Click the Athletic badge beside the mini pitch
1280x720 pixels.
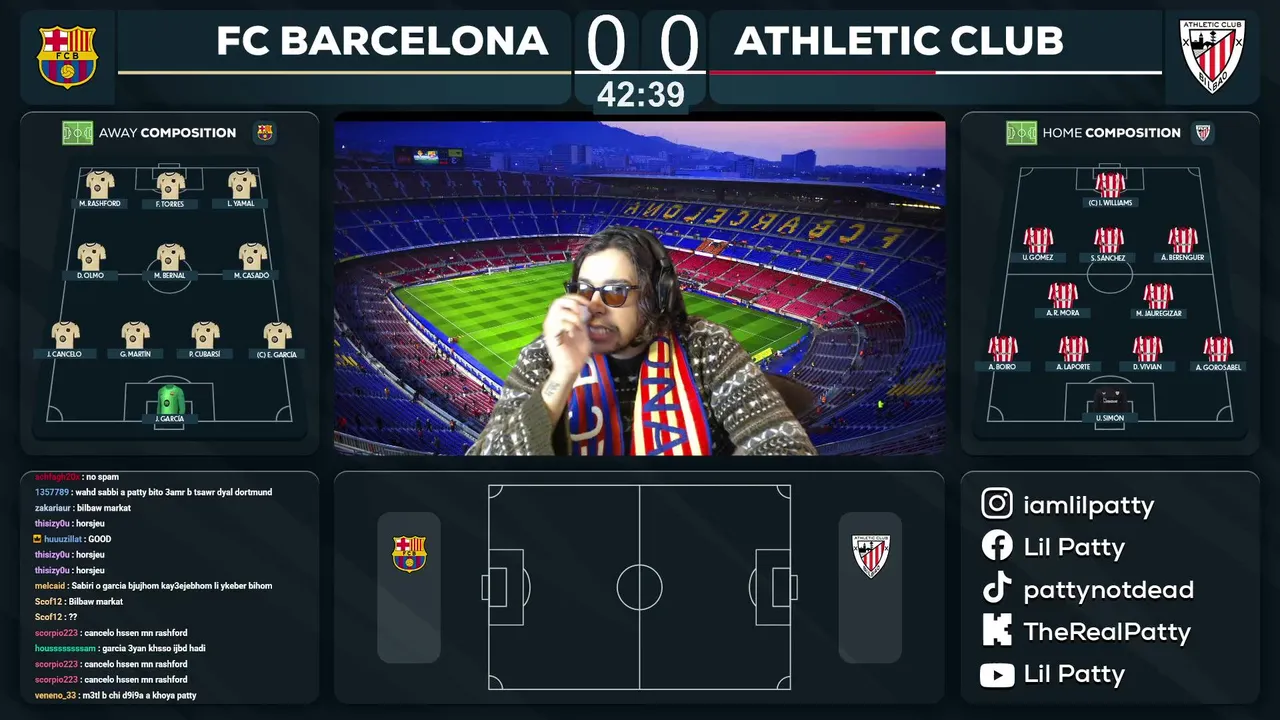coord(870,555)
